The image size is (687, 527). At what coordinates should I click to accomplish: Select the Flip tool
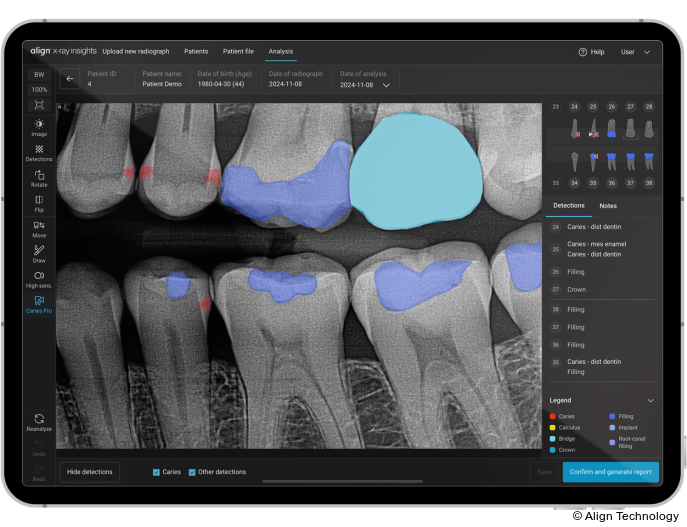point(39,204)
